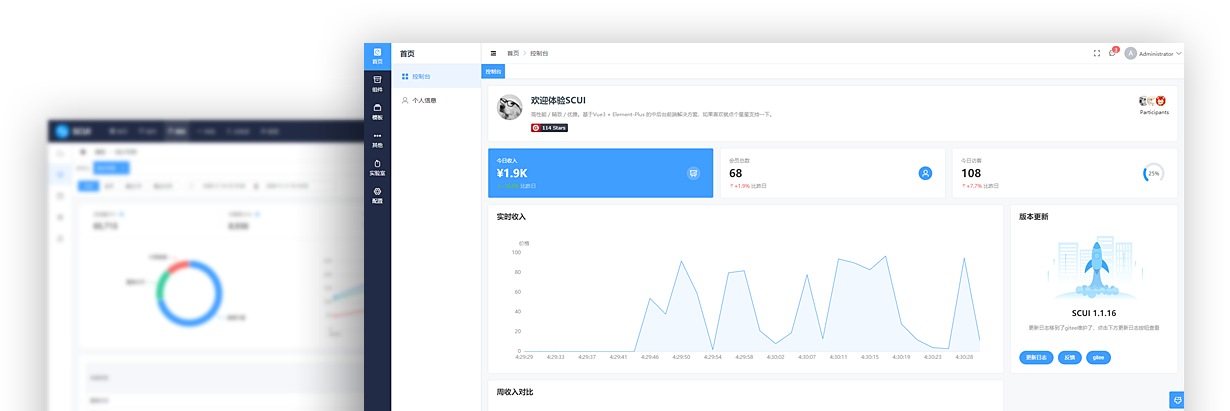Select 控制台 in the side menu

point(421,76)
